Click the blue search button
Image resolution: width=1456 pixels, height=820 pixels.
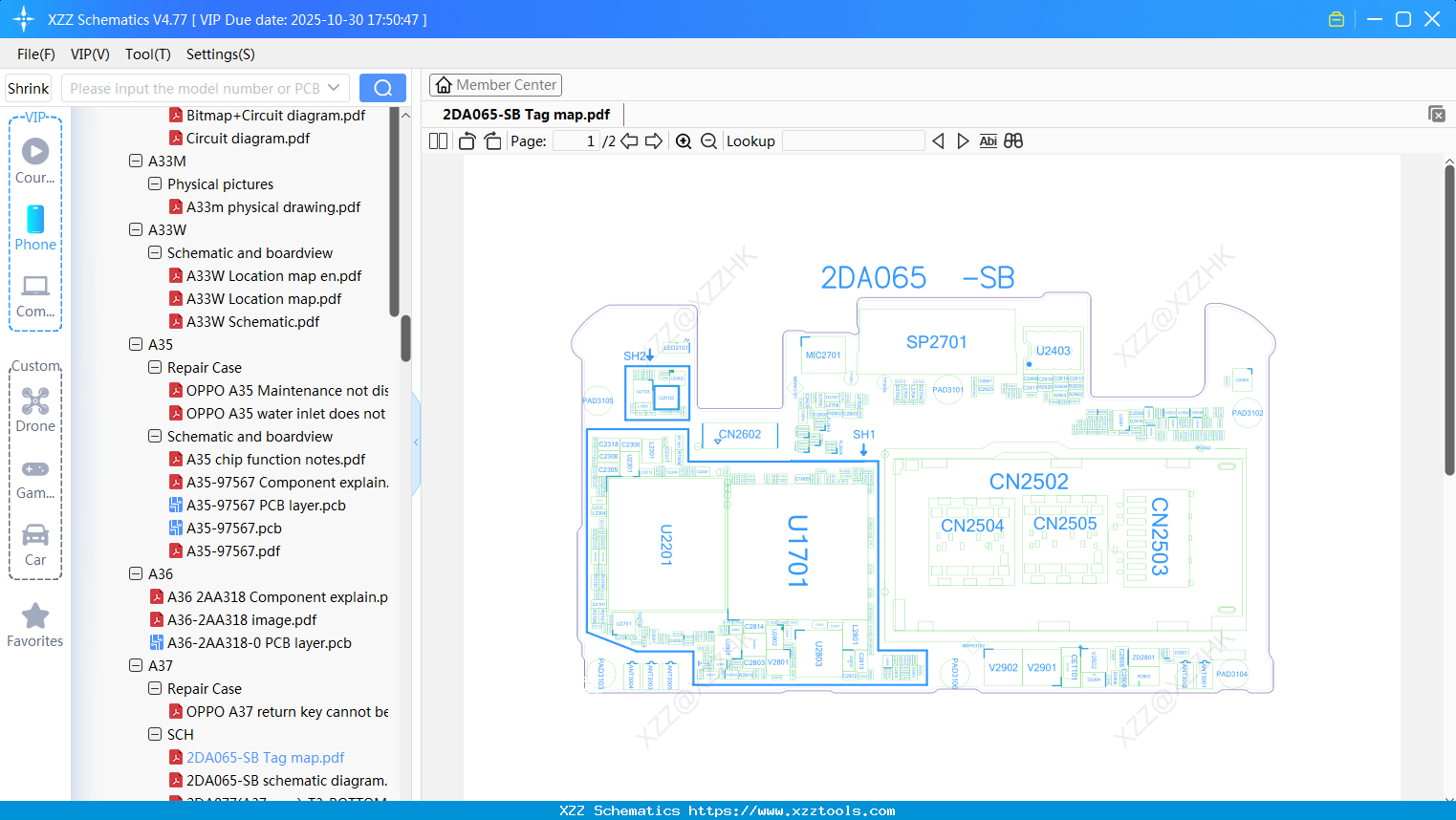pos(382,88)
